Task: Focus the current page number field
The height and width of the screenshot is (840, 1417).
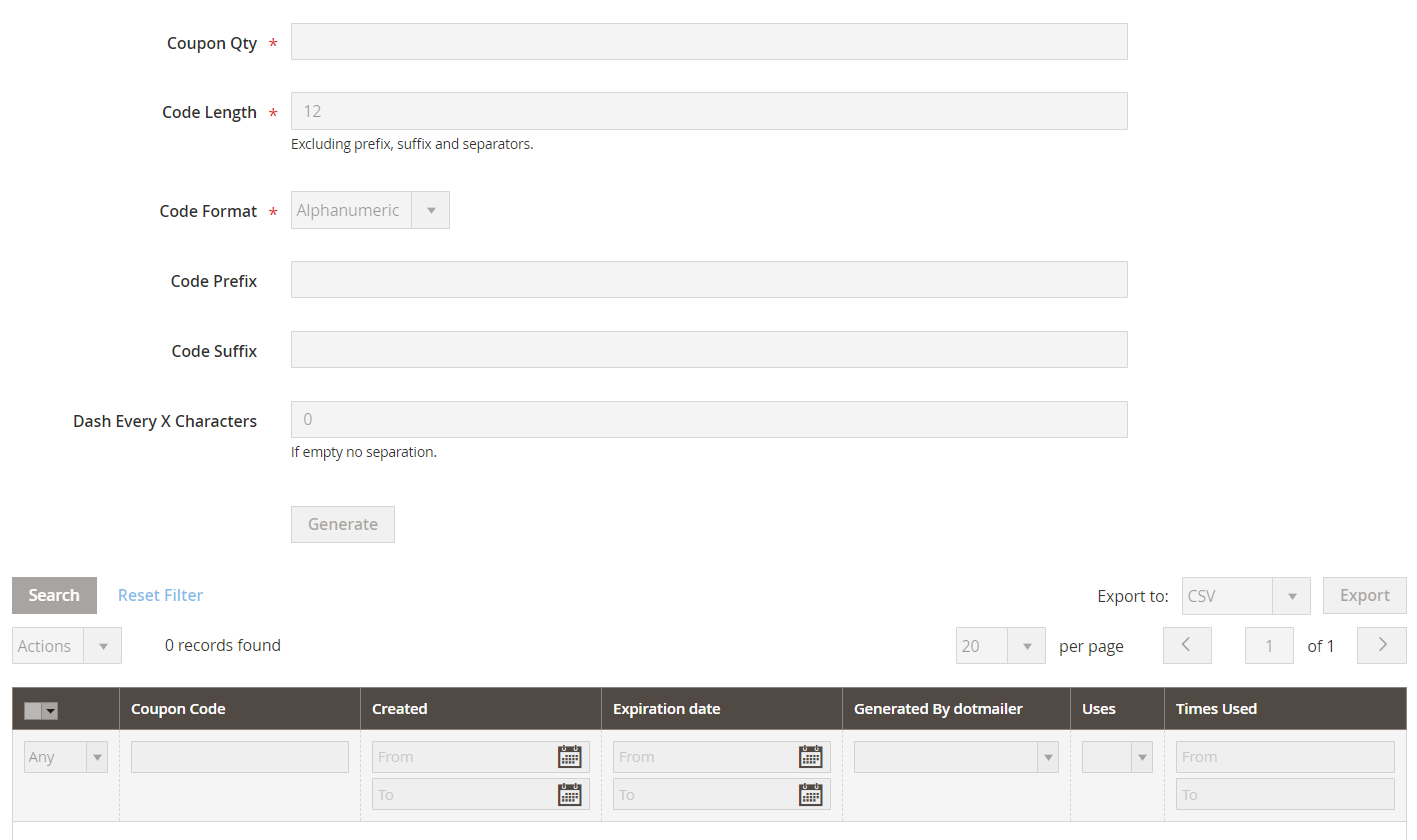Action: pos(1269,646)
